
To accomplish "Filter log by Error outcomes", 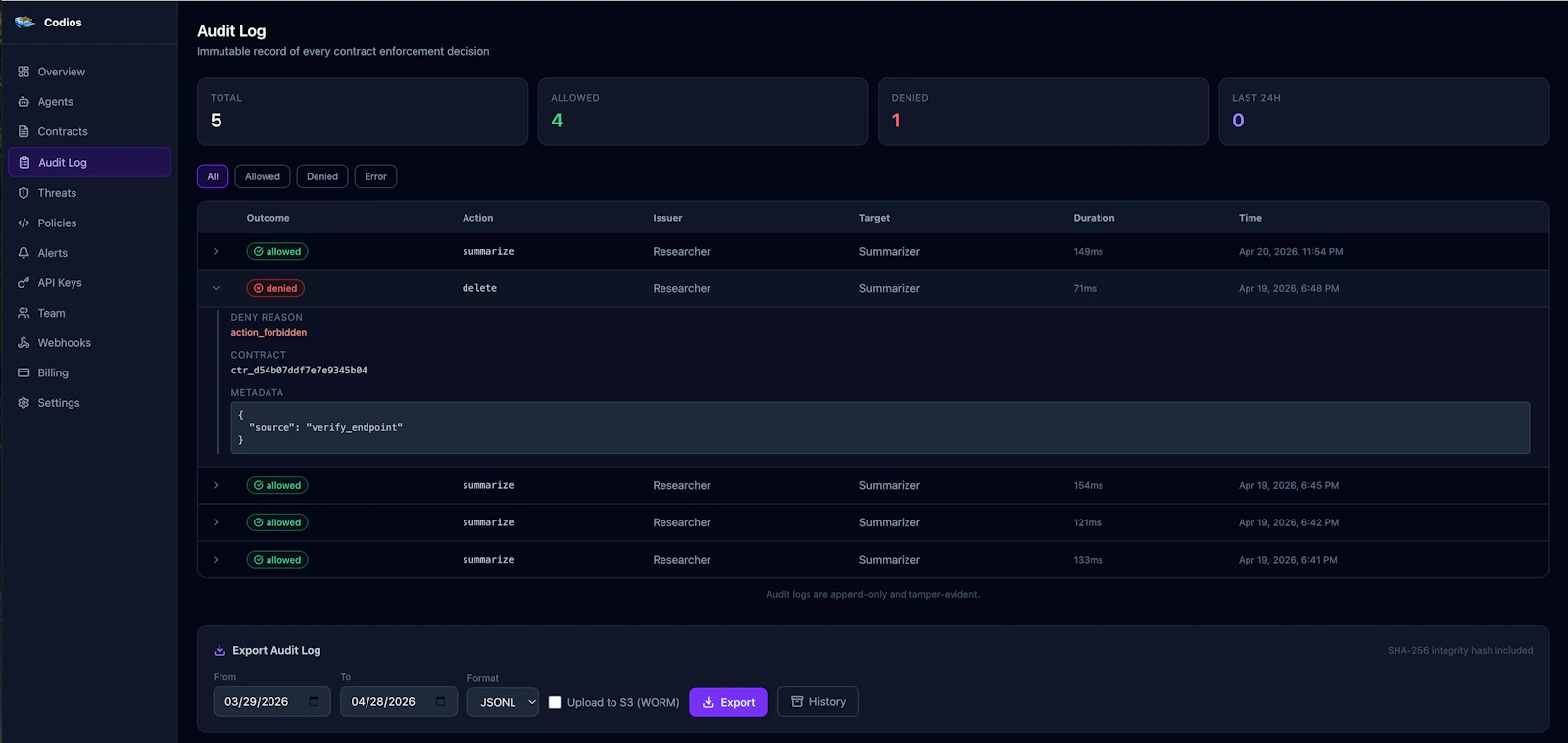I will (x=375, y=176).
